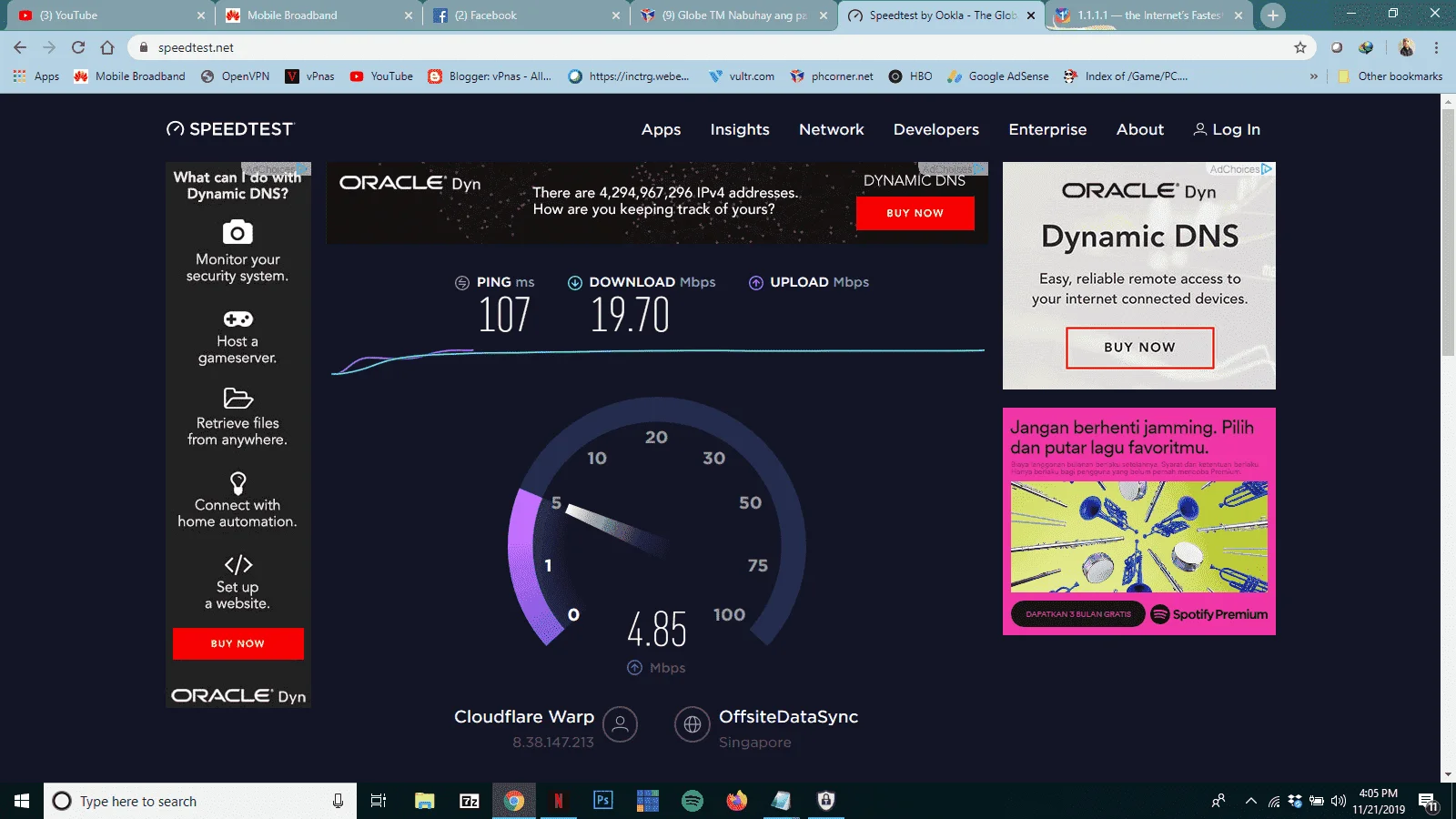
Task: Open the Google AdSense bookmark
Action: [998, 76]
